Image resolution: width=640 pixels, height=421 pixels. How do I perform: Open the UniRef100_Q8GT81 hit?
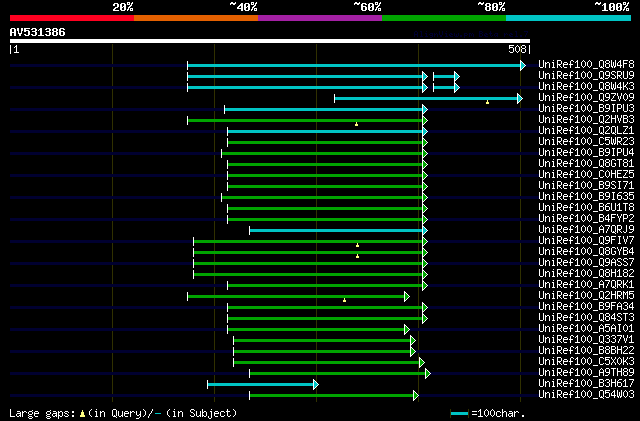pyautogui.click(x=586, y=164)
